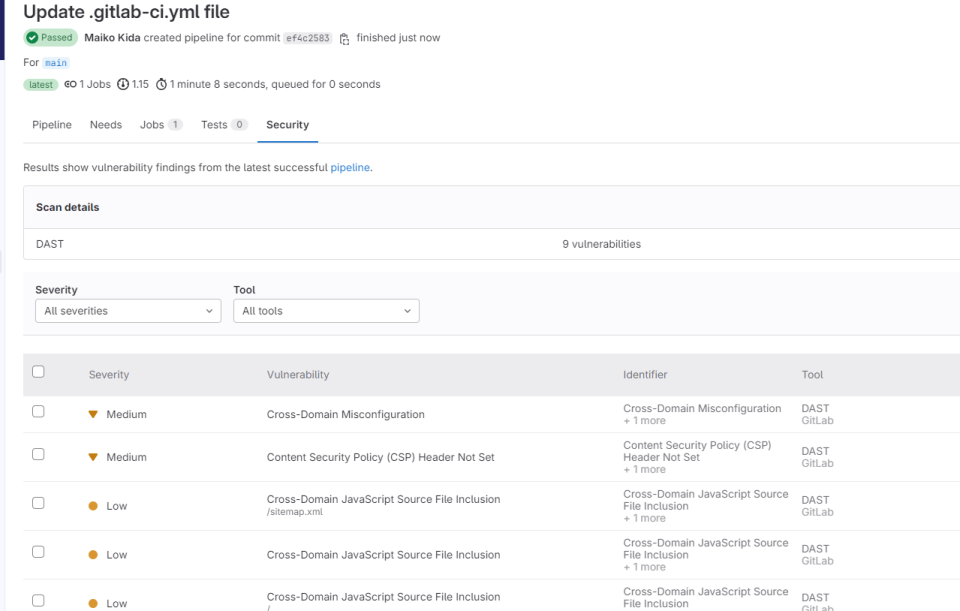Click the Medium severity triangle icon for Cross-Domain Misconfiguration

coord(93,414)
